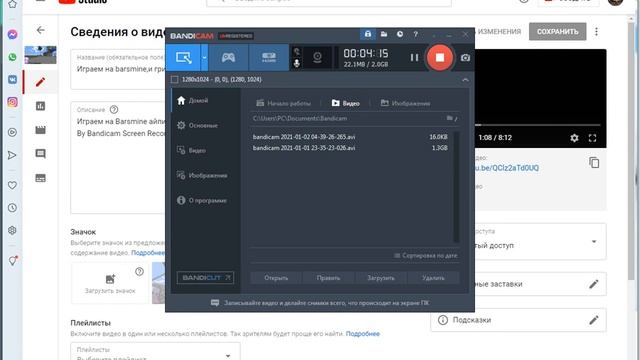The width and height of the screenshot is (640, 360).
Task: Go back with YouTube Studio arrow
Action: point(40,30)
